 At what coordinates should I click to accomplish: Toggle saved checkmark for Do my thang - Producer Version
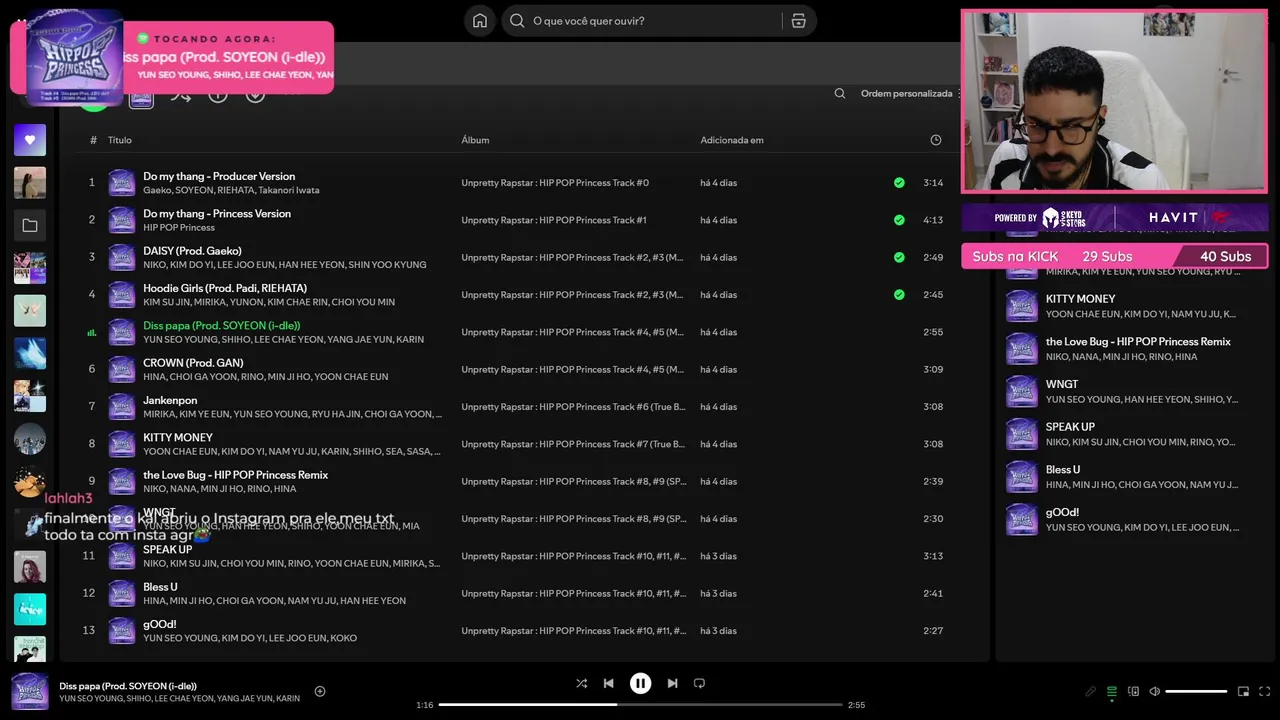pyautogui.click(x=899, y=183)
